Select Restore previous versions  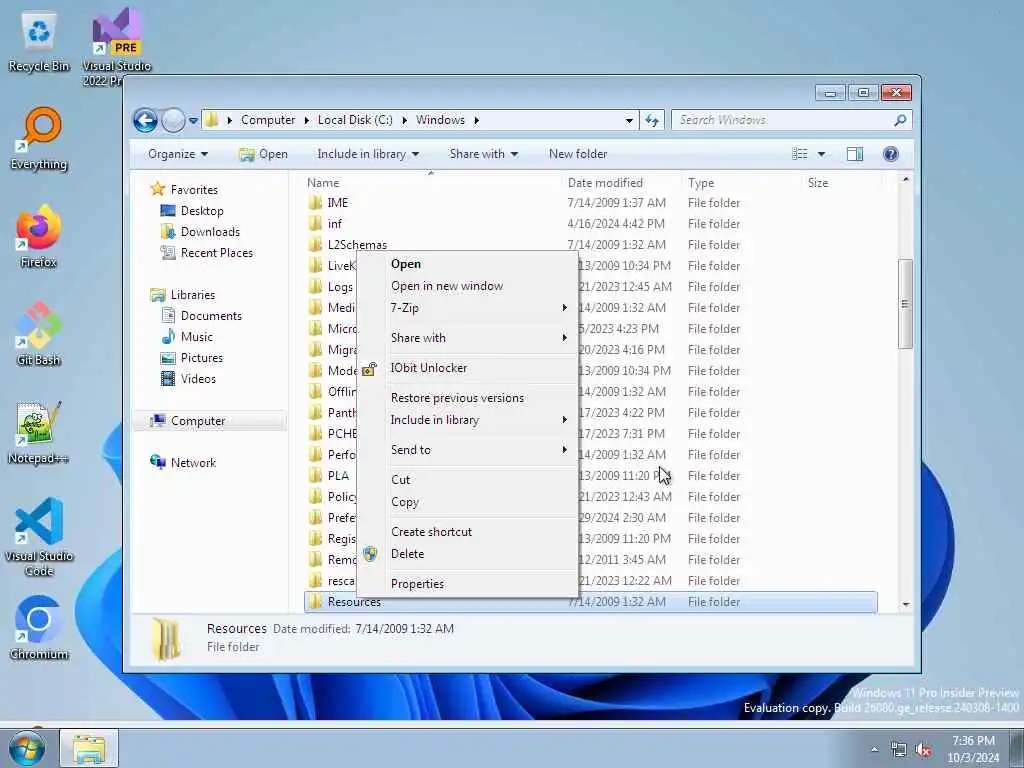click(x=467, y=398)
